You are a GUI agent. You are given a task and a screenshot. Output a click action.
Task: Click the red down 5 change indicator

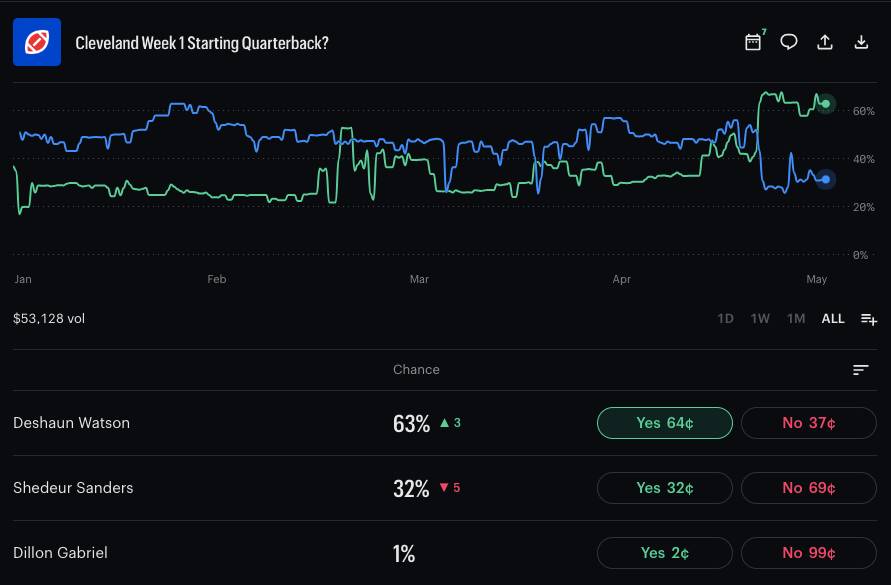[x=450, y=488]
